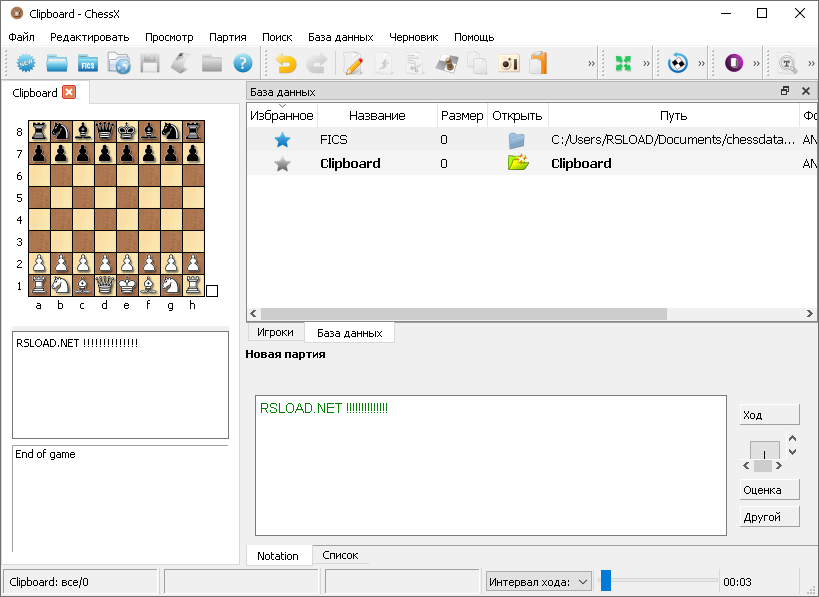The width and height of the screenshot is (819, 597).
Task: Open a database from the web
Action: click(x=119, y=64)
